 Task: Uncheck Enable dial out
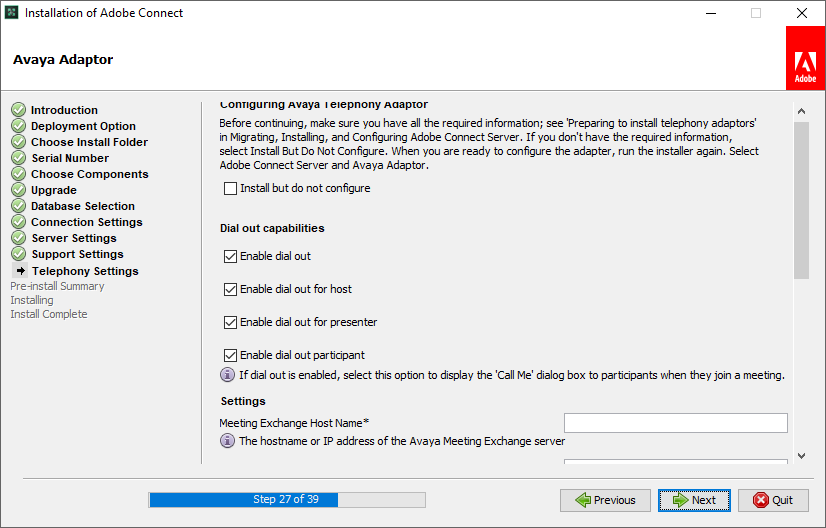coord(230,256)
